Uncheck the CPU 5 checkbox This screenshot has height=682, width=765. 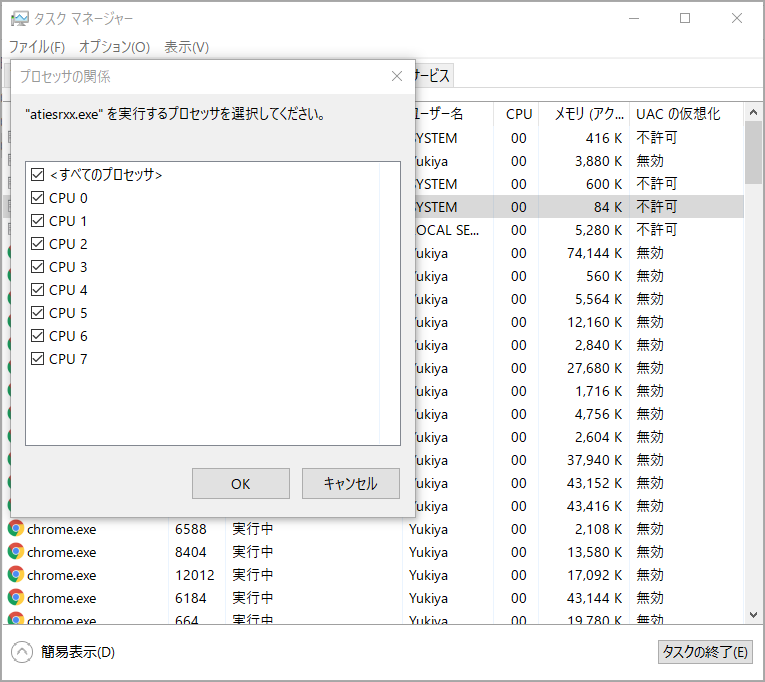pyautogui.click(x=38, y=313)
